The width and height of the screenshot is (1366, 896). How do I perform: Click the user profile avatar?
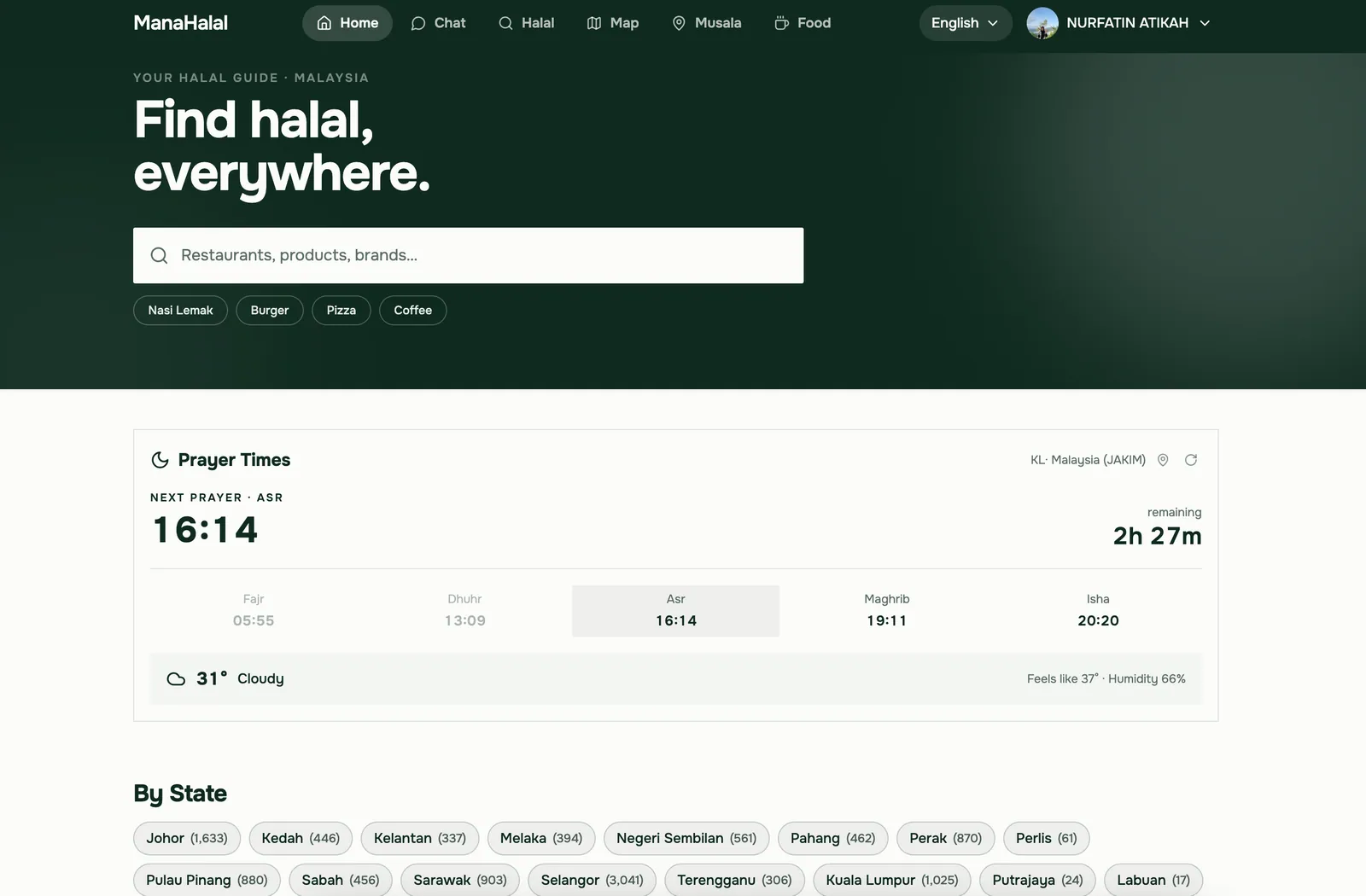1042,23
